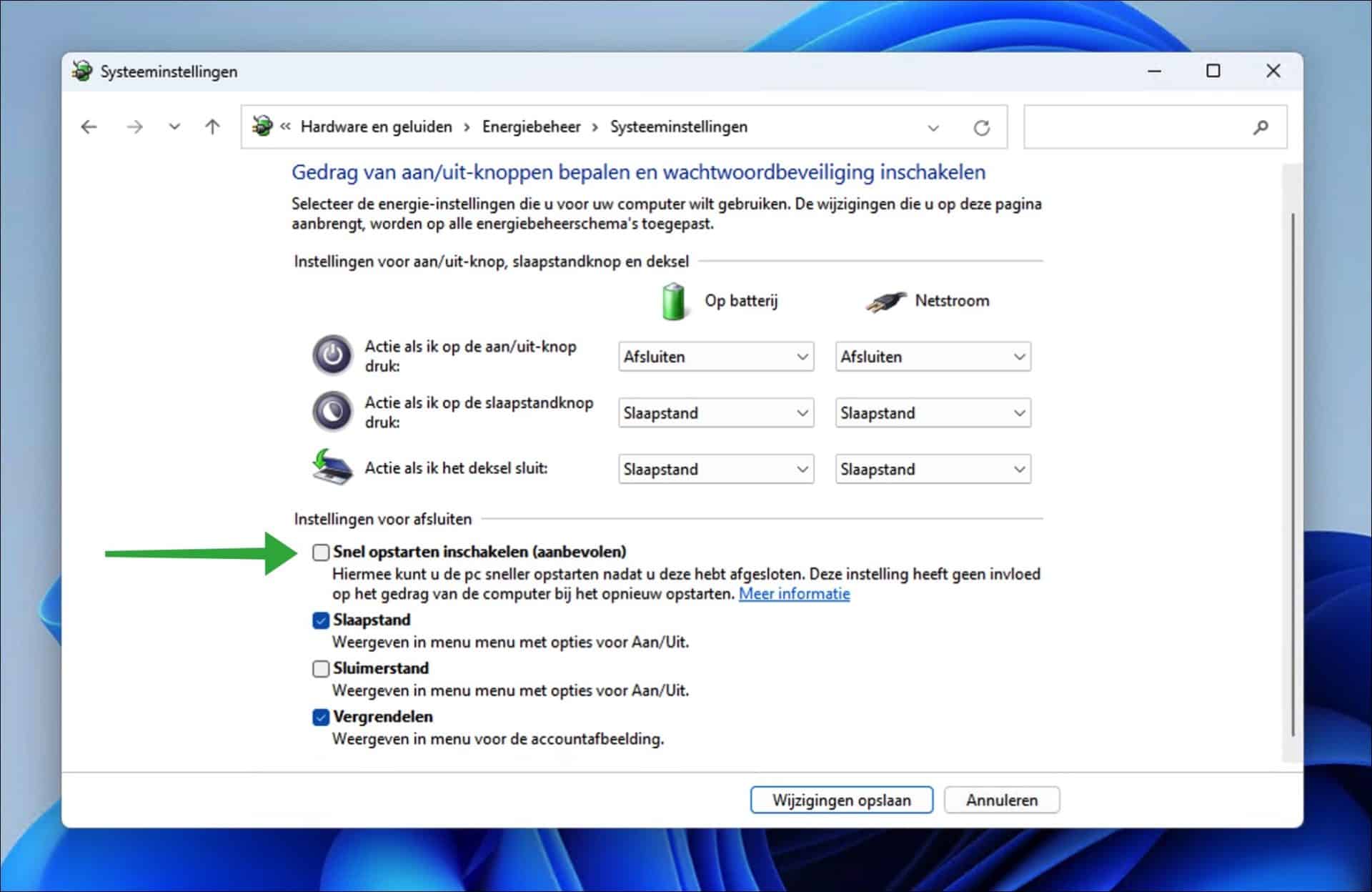This screenshot has height=892, width=1372.
Task: Refresh the page with the refresh icon
Action: coord(982,127)
